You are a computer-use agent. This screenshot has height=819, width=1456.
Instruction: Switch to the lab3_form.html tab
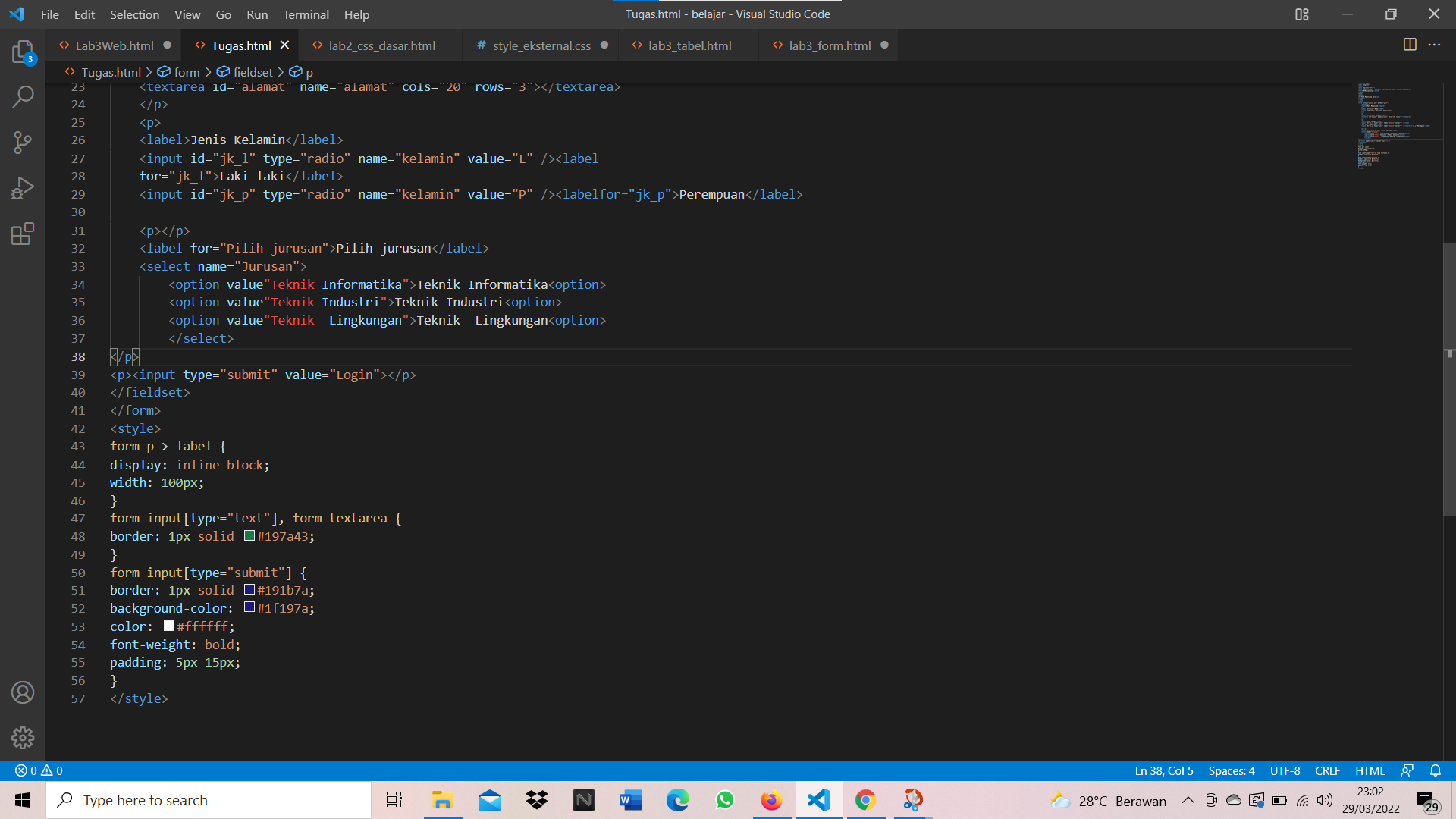pyautogui.click(x=830, y=45)
